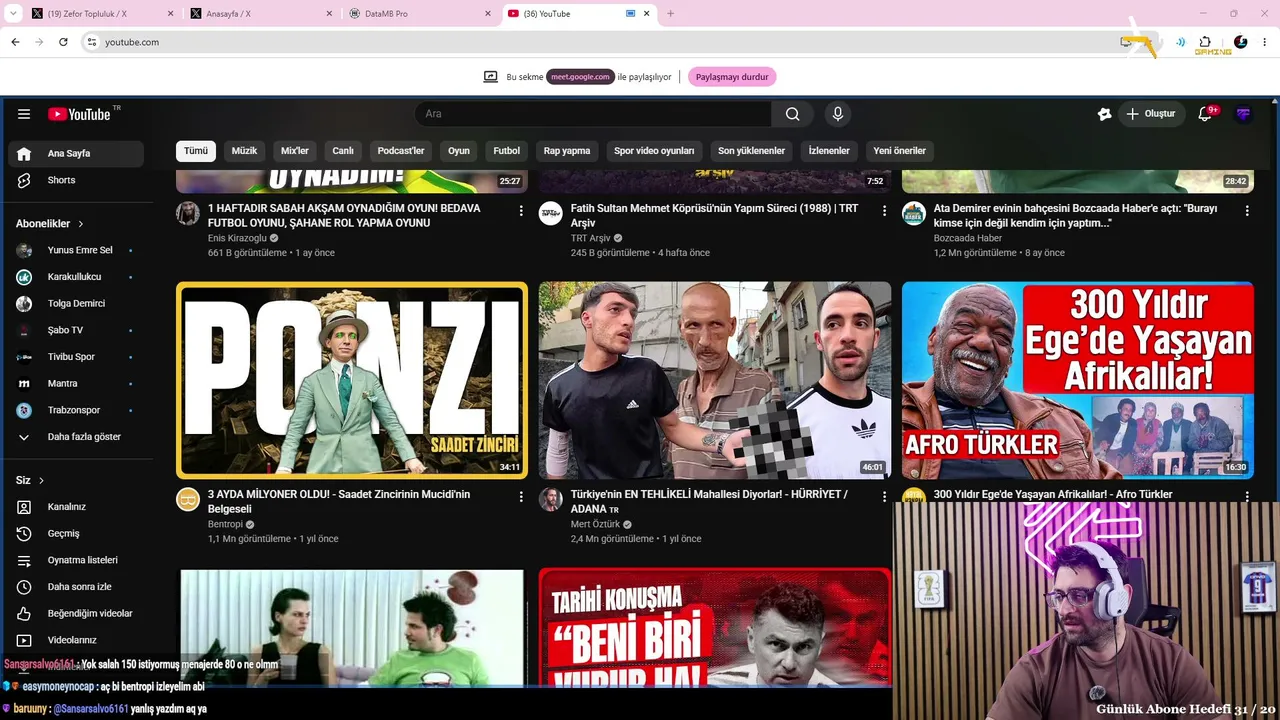The image size is (1280, 720).
Task: Open a new browser tab with the plus
Action: point(670,14)
